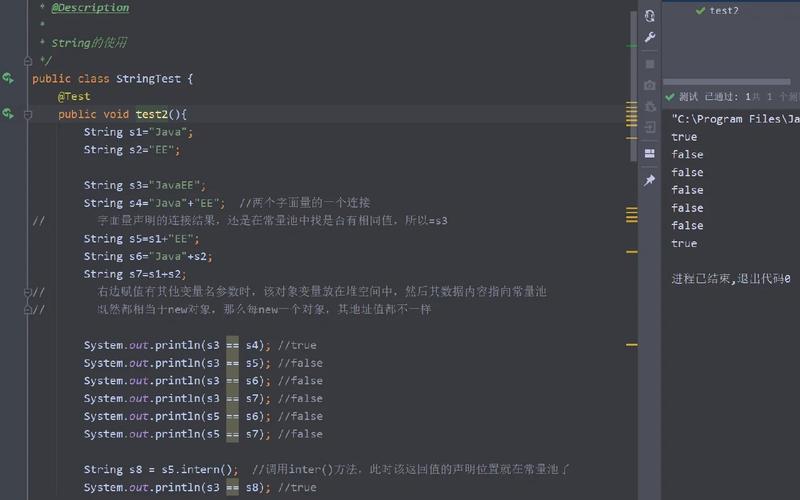Pin the run tab with the pin icon

click(649, 180)
